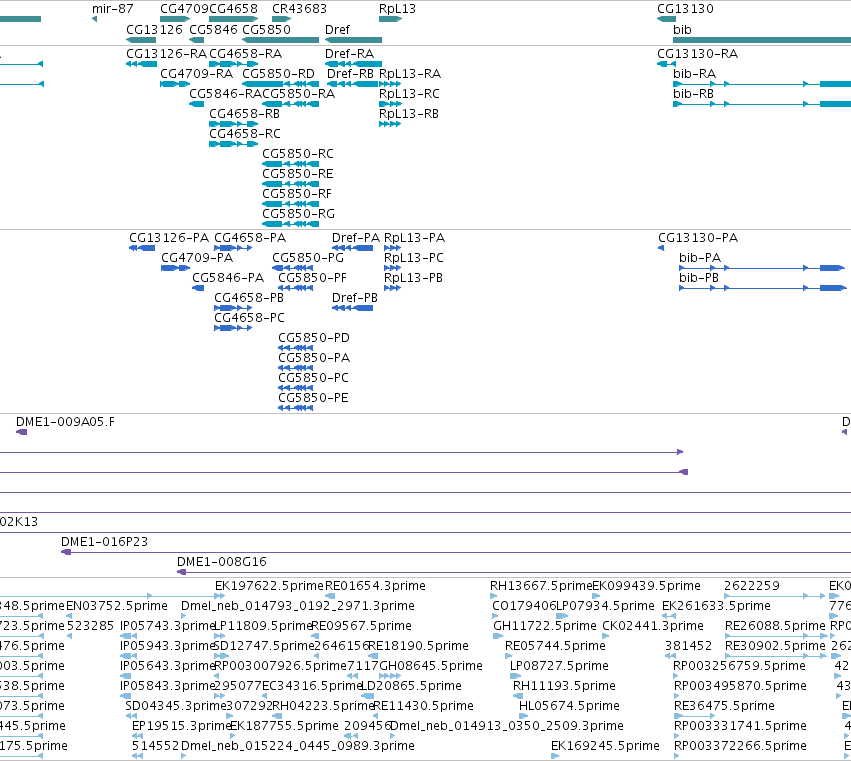The width and height of the screenshot is (851, 761).
Task: Select the RH13667.5prime EST label
Action: pos(541,586)
